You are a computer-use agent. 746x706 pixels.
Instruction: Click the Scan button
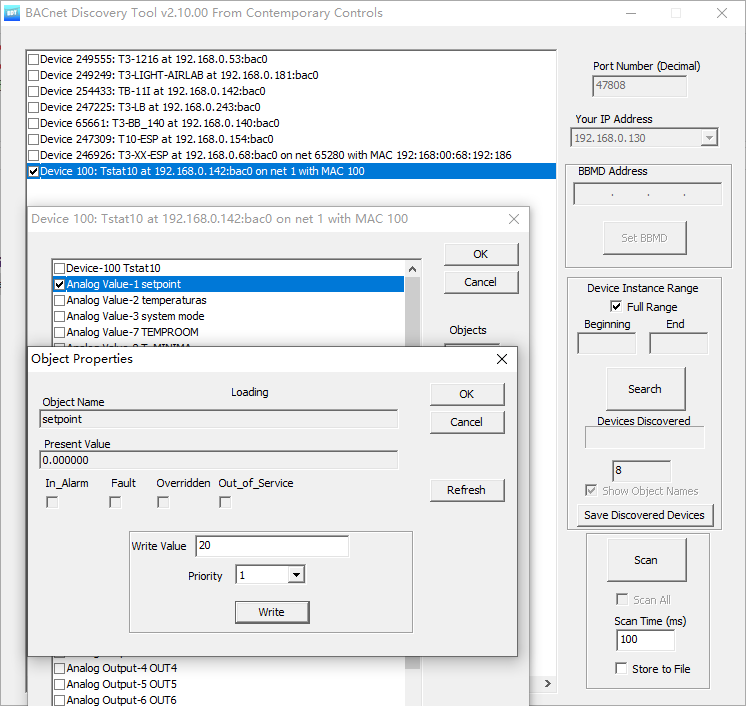coord(646,560)
